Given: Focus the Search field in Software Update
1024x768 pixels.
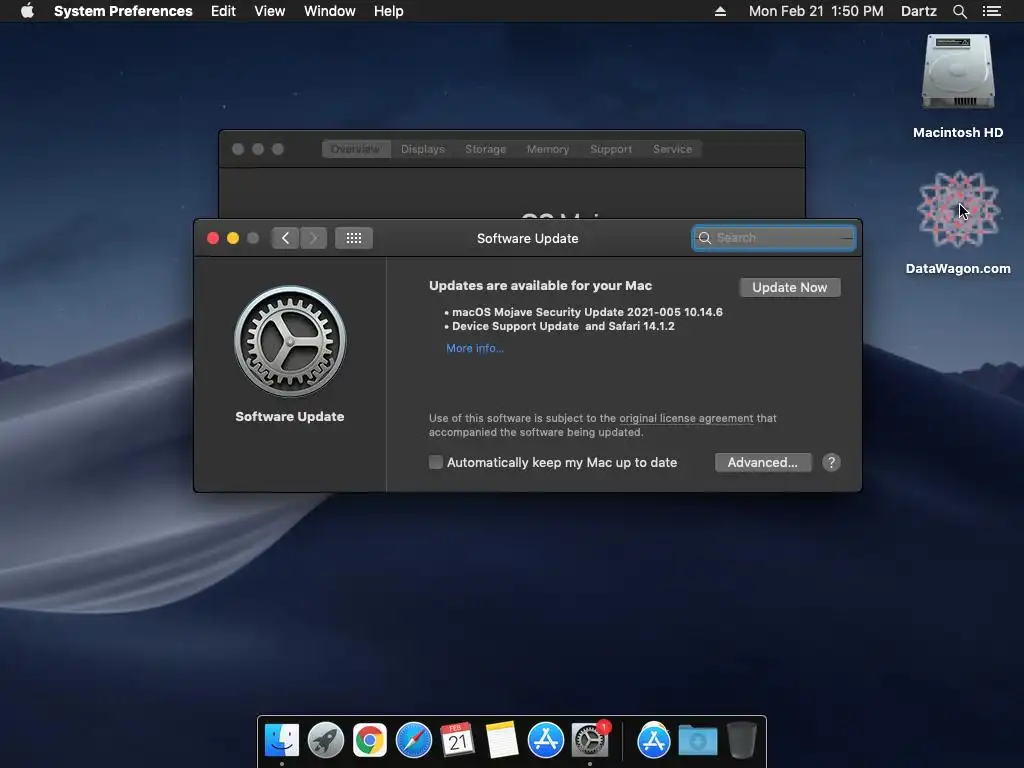Looking at the screenshot, I should pyautogui.click(x=774, y=238).
